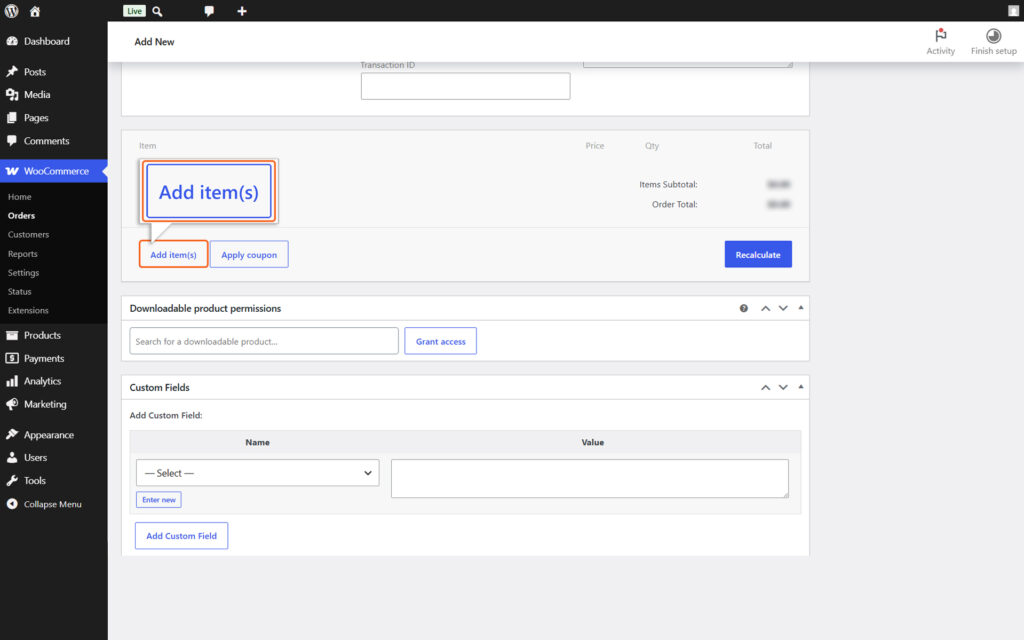Collapse the Custom Fields panel

click(801, 387)
